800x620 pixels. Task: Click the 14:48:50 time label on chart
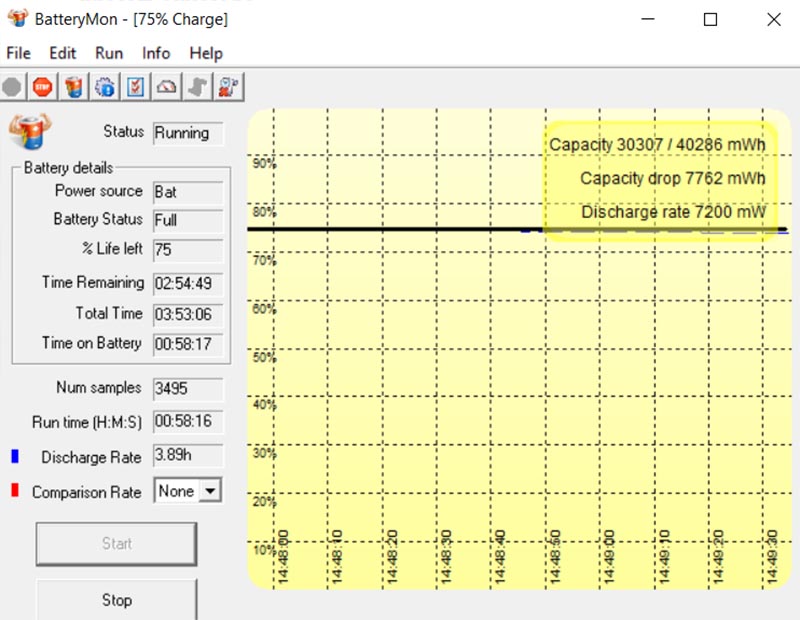pos(555,557)
